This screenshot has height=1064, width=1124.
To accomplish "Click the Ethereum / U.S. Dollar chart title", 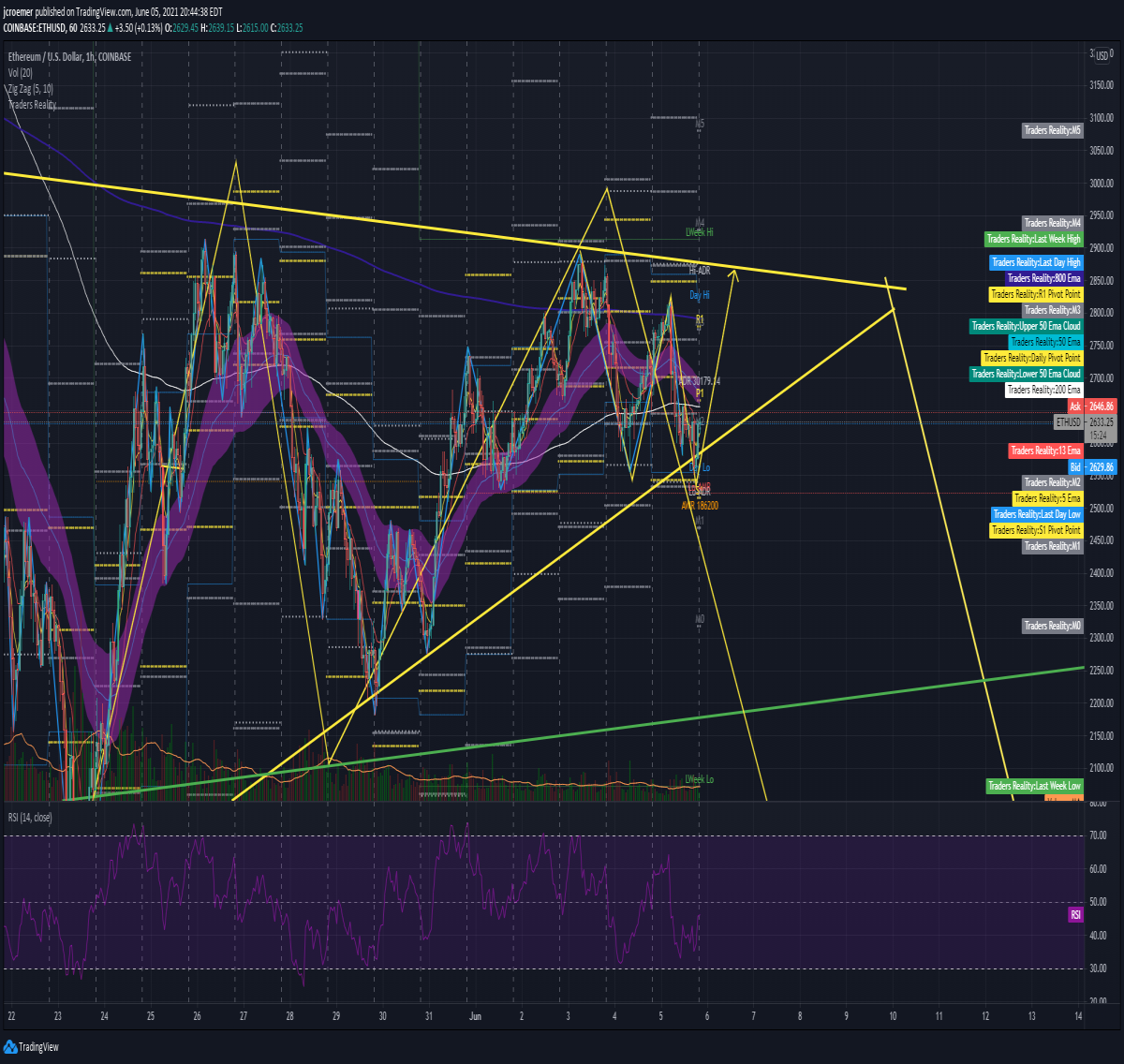I will pos(69,56).
